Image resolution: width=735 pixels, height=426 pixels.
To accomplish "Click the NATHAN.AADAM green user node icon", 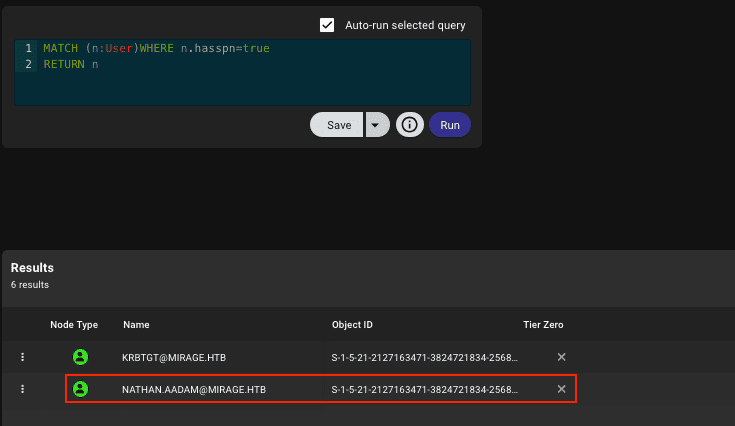I will click(x=81, y=389).
